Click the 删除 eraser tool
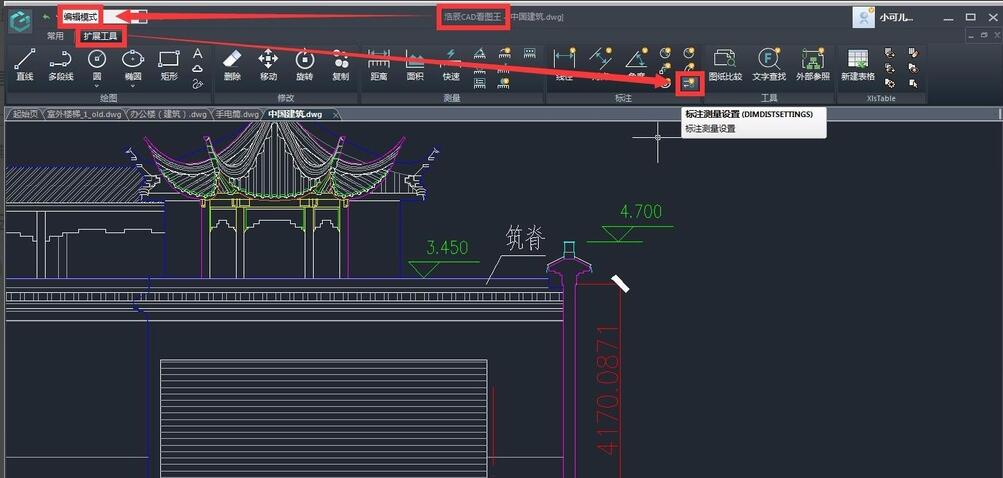The width and height of the screenshot is (1003, 478). click(x=232, y=63)
